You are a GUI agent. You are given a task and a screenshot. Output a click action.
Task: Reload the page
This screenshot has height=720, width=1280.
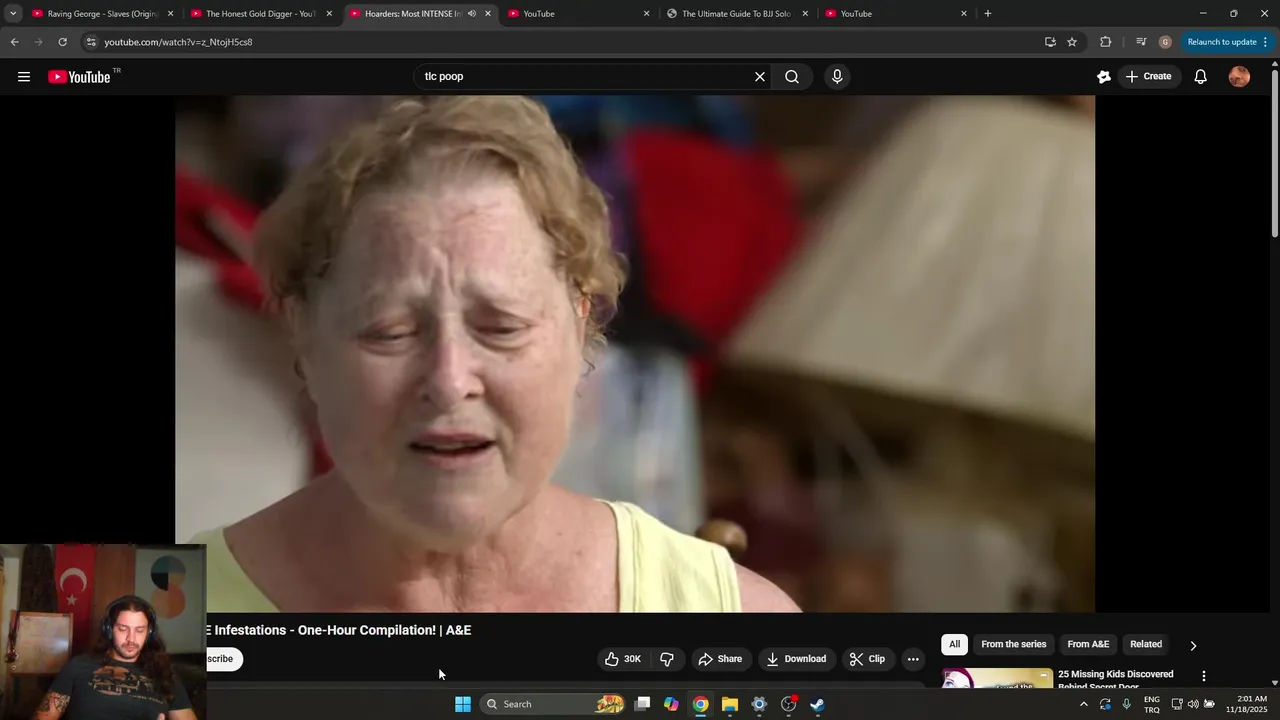pos(62,42)
